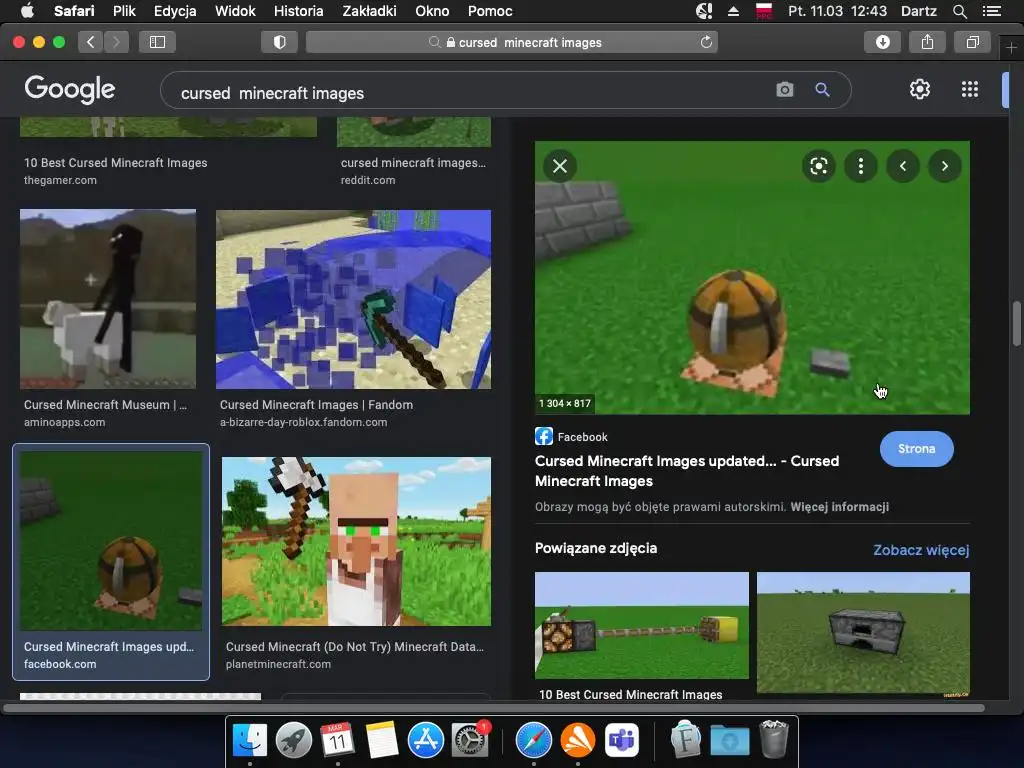Open Safari privacy report shield
Viewport: 1024px width, 768px height.
[x=280, y=42]
